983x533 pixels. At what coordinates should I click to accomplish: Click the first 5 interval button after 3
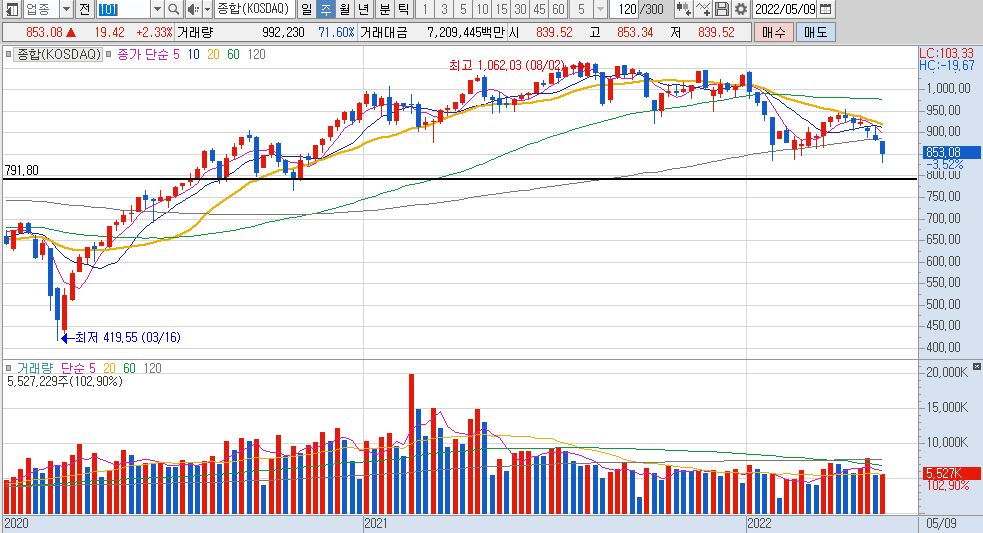(x=463, y=9)
